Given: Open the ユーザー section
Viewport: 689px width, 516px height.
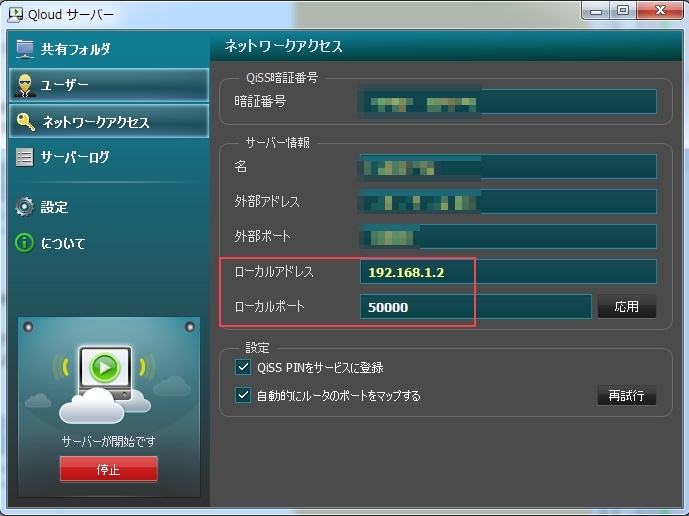Looking at the screenshot, I should (x=109, y=85).
